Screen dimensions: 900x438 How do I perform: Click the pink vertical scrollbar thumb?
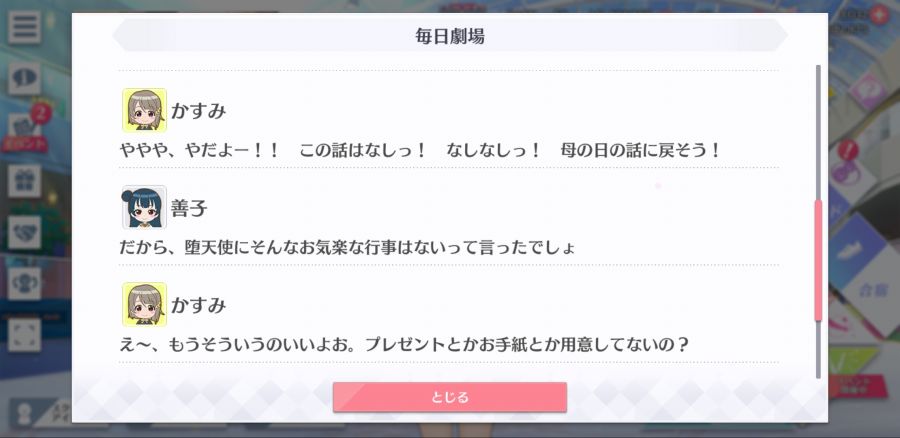(x=818, y=260)
